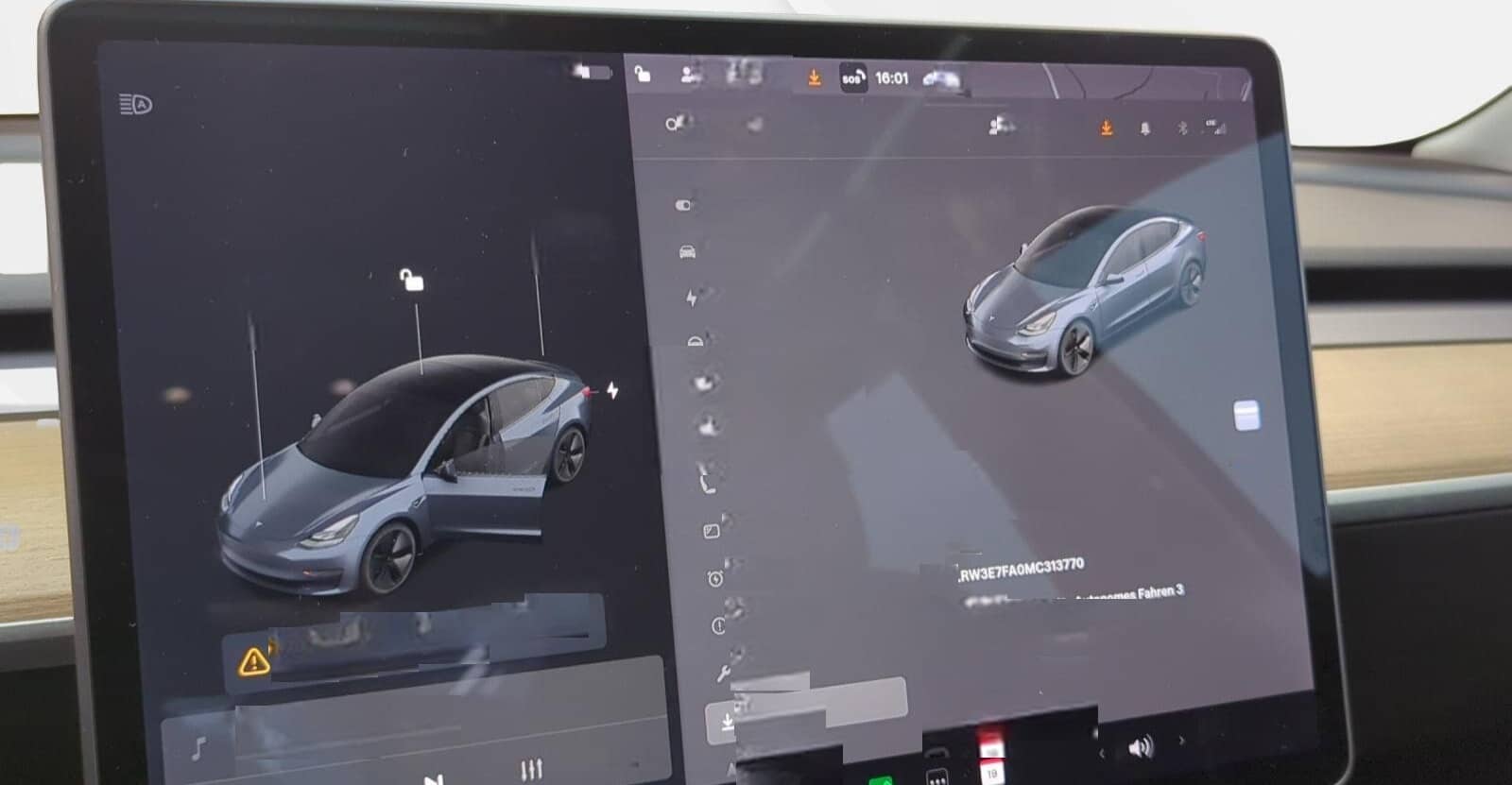The height and width of the screenshot is (785, 1512).
Task: Open the phone handset menu item
Action: pyautogui.click(x=706, y=485)
